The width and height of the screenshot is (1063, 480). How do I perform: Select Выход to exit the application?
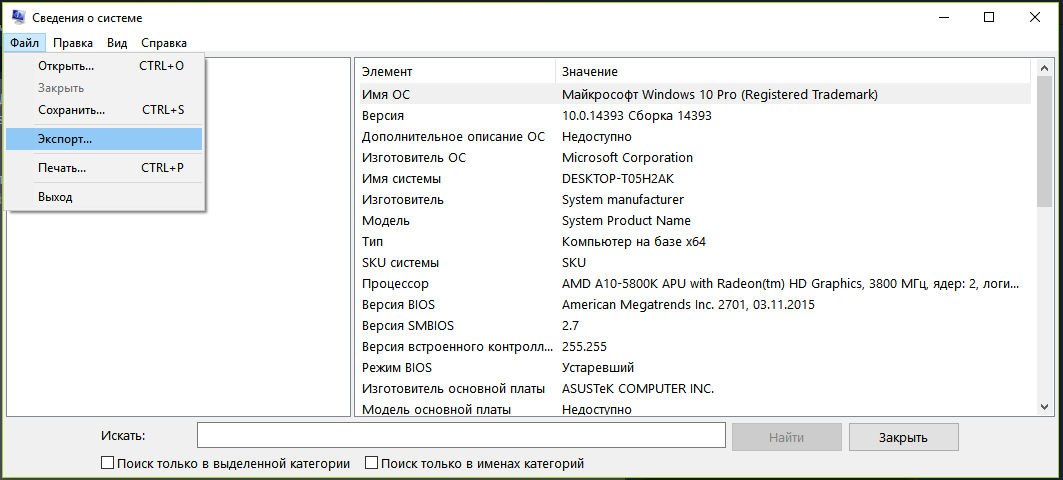tap(104, 197)
